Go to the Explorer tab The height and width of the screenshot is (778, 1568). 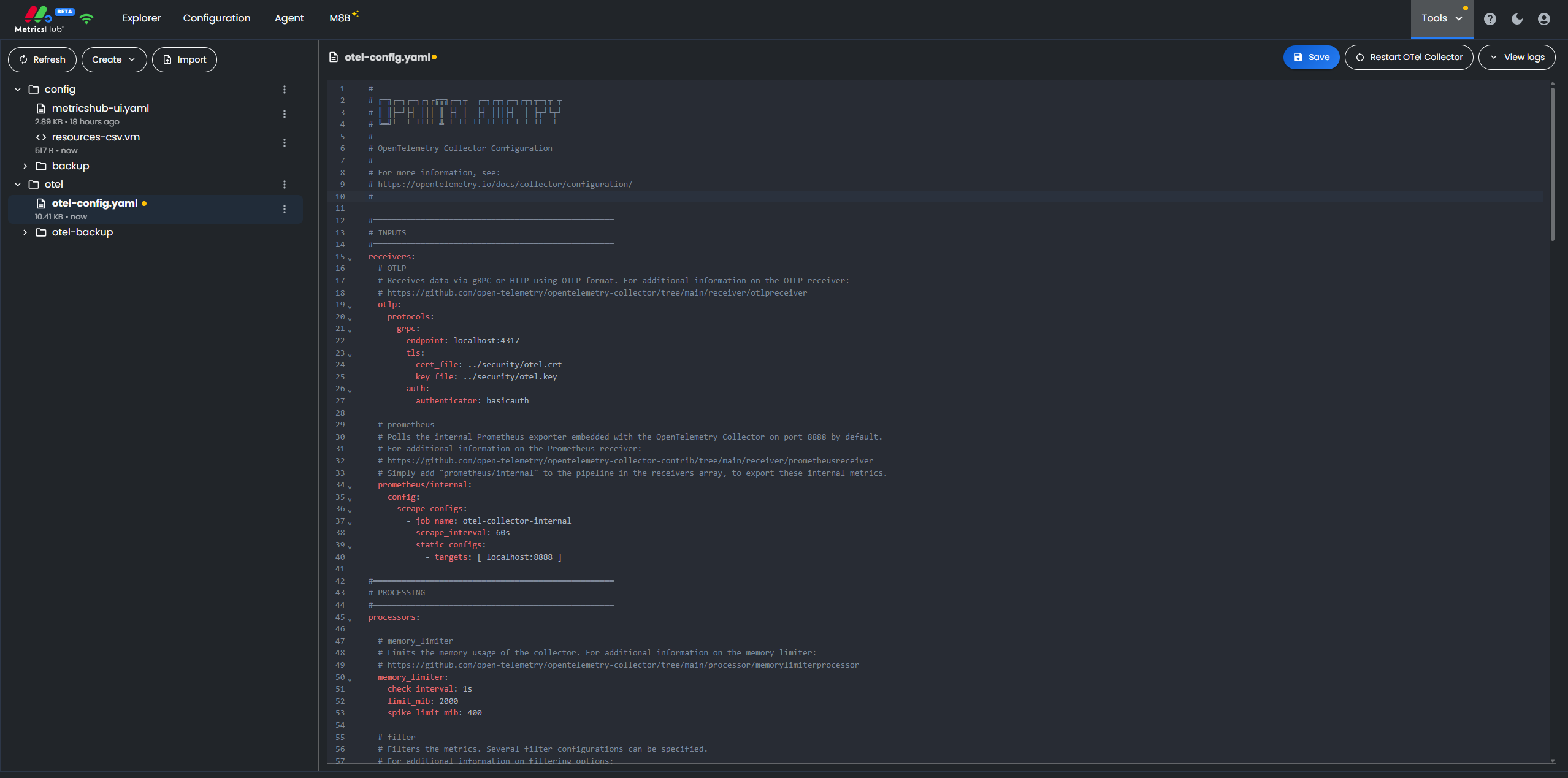click(x=142, y=18)
